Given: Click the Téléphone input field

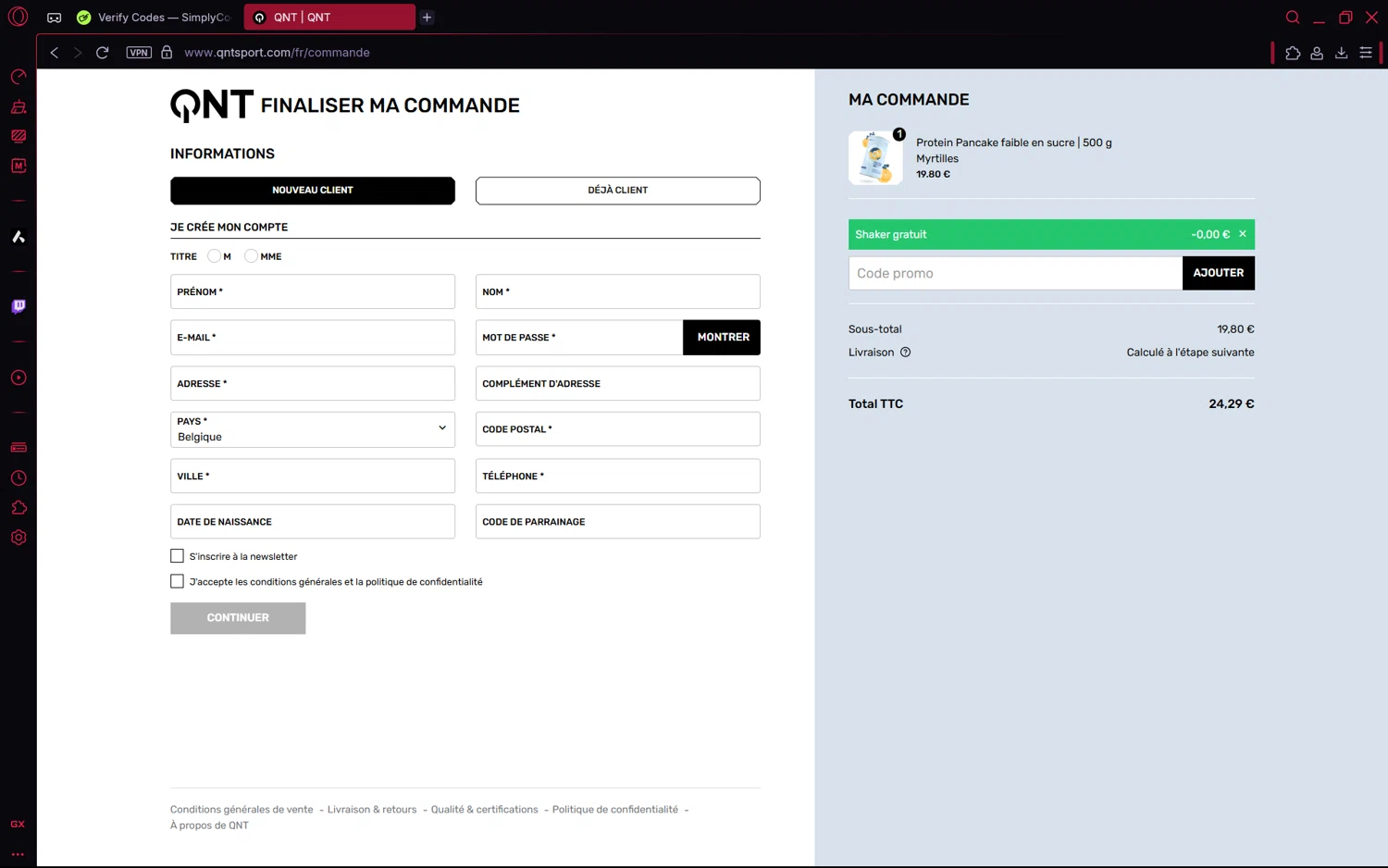Looking at the screenshot, I should 618,476.
